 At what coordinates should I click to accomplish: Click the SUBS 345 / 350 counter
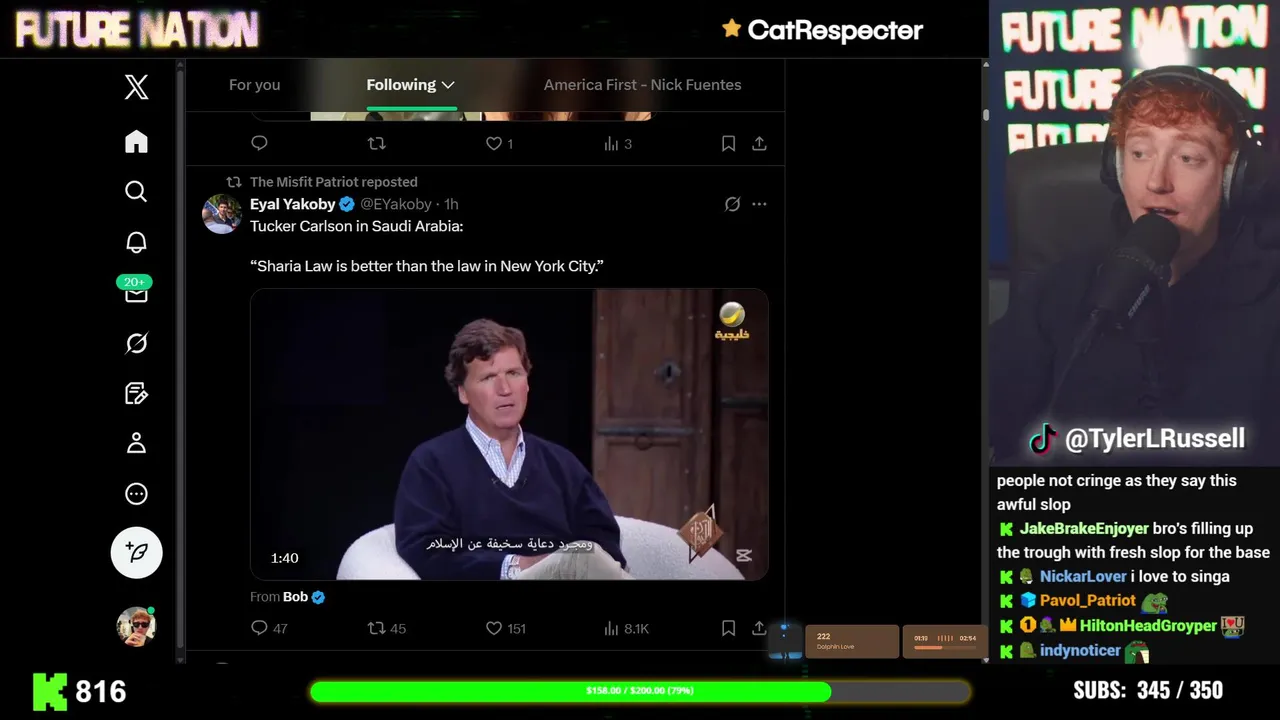point(1148,691)
